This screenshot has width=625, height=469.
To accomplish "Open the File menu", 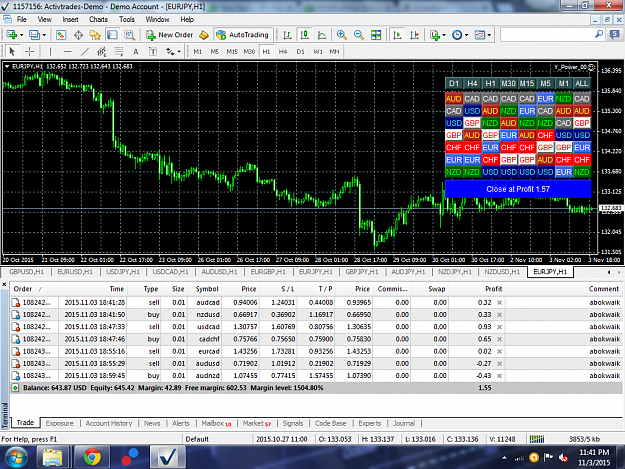I will coord(22,19).
